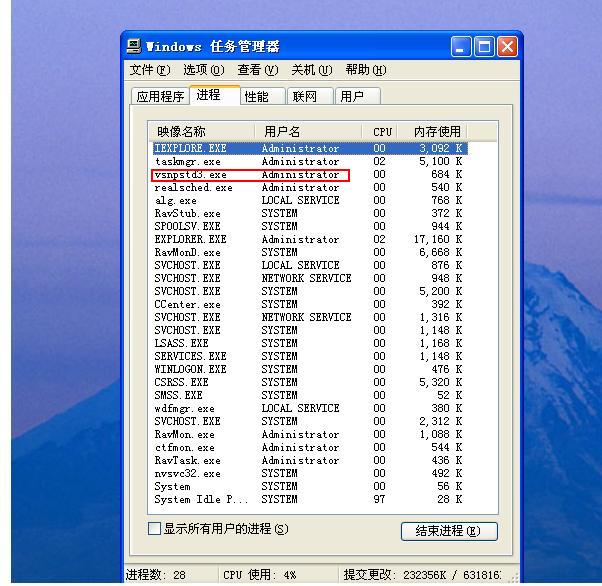The height and width of the screenshot is (586, 602).
Task: Open the 选项(O) menu
Action: click(x=203, y=70)
